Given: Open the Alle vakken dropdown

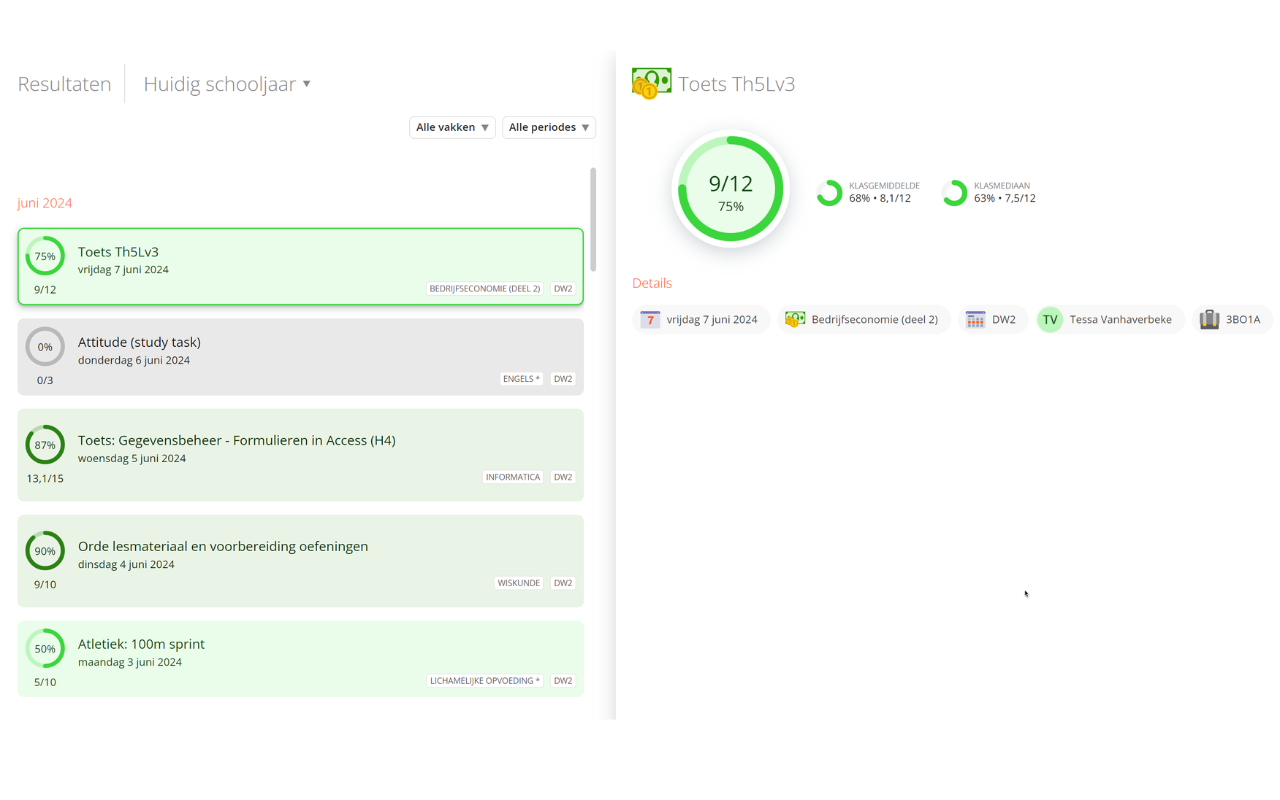Looking at the screenshot, I should (x=452, y=127).
